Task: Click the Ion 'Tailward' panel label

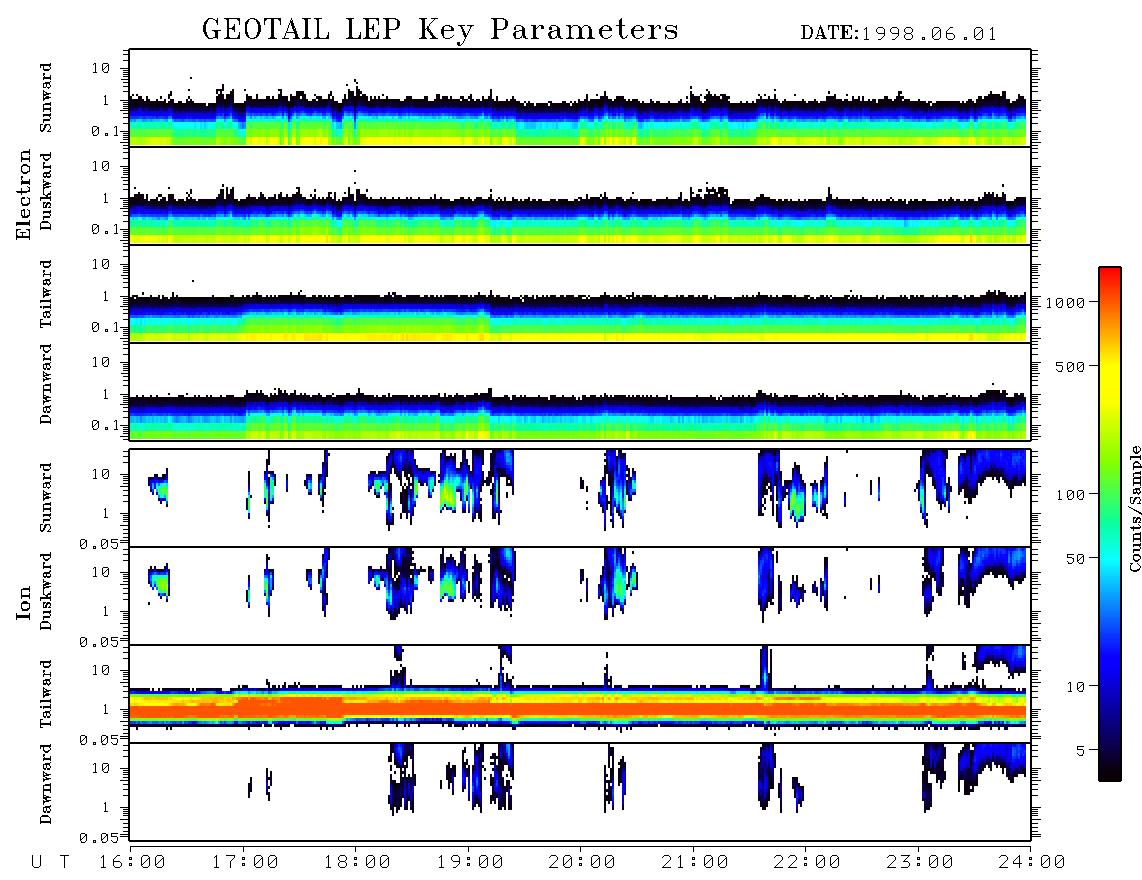Action: click(45, 694)
